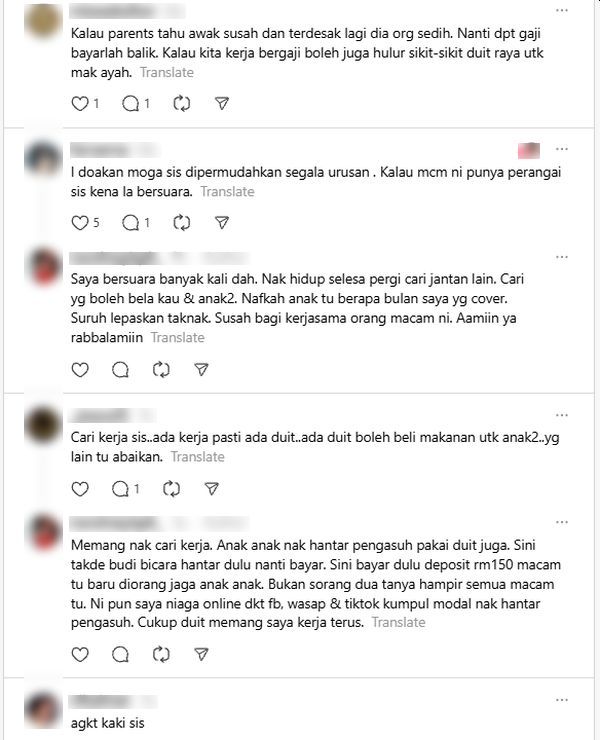Open more options for 'Kalau parents tahu' comment
This screenshot has height=740, width=600.
click(x=562, y=10)
